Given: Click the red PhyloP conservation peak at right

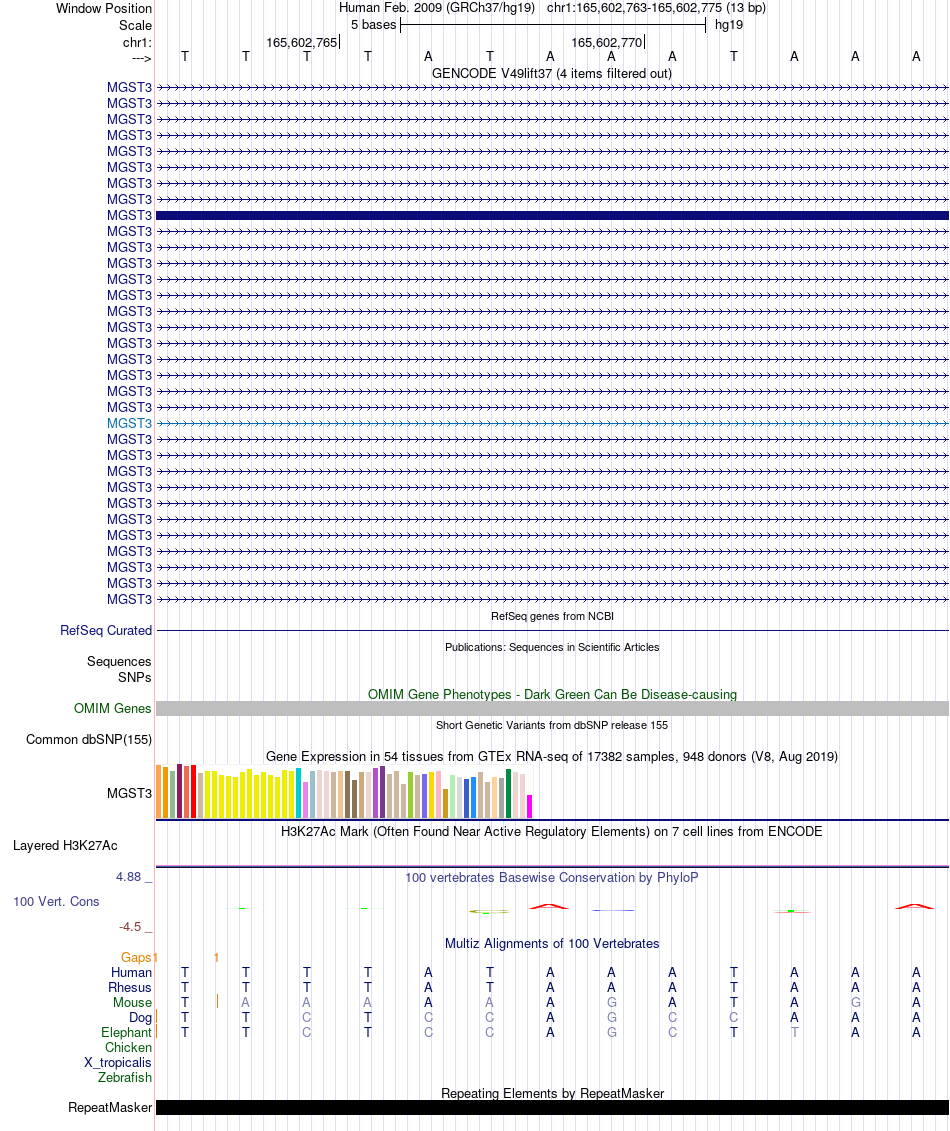Looking at the screenshot, I should pyautogui.click(x=915, y=906).
